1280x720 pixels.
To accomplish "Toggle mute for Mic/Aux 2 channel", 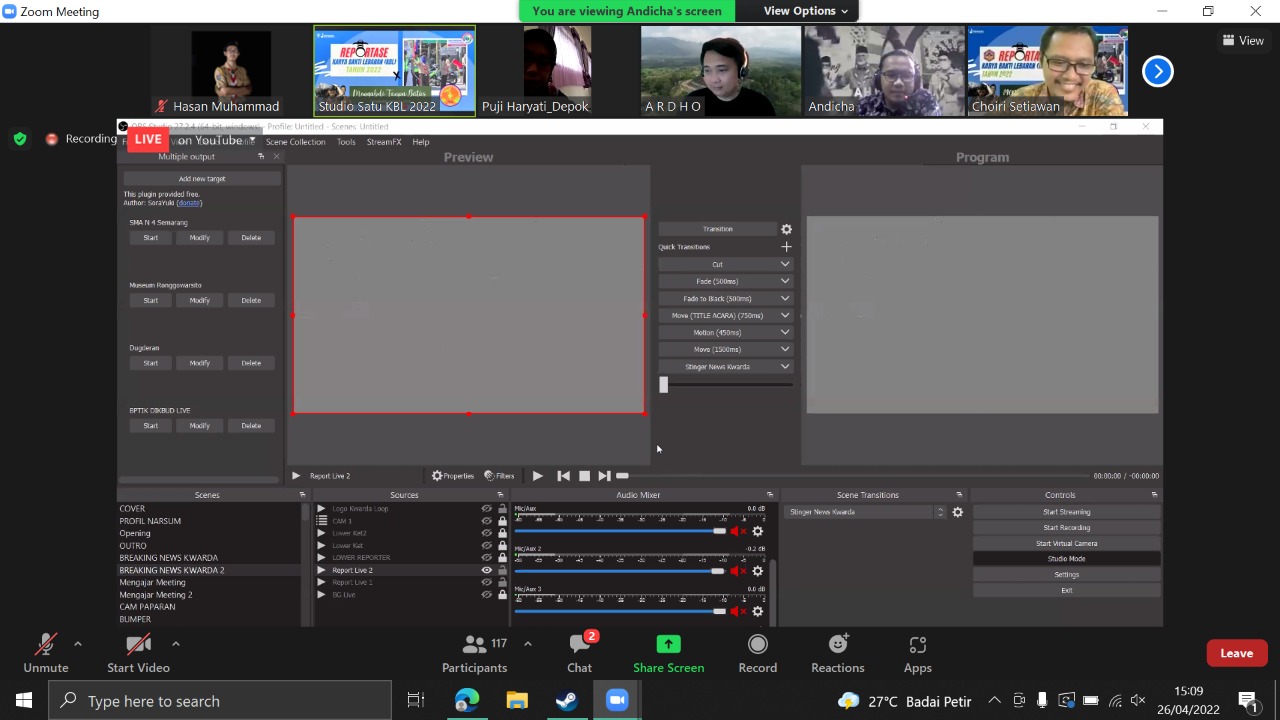I will click(x=738, y=571).
